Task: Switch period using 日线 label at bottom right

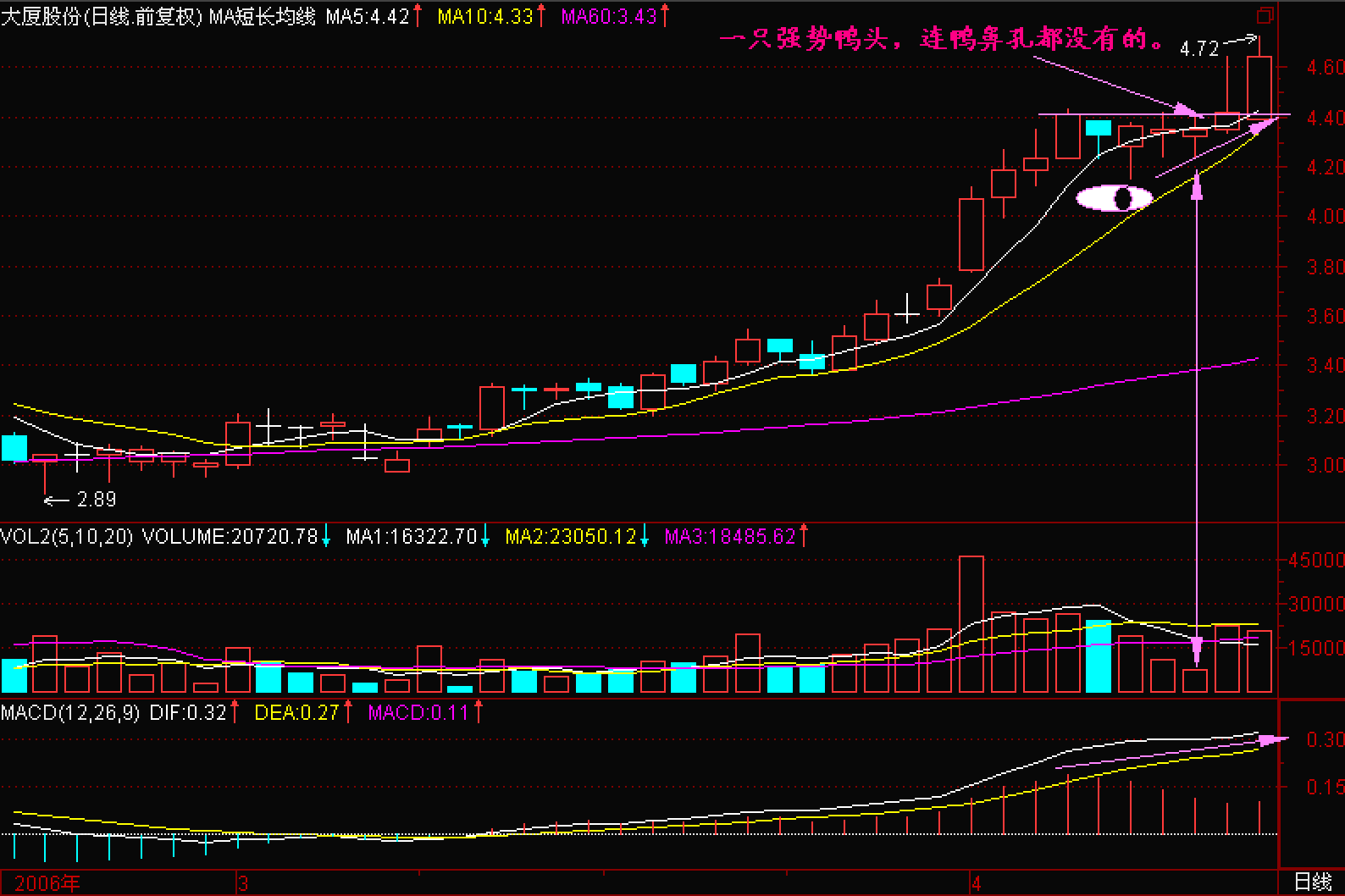Action: [1312, 883]
